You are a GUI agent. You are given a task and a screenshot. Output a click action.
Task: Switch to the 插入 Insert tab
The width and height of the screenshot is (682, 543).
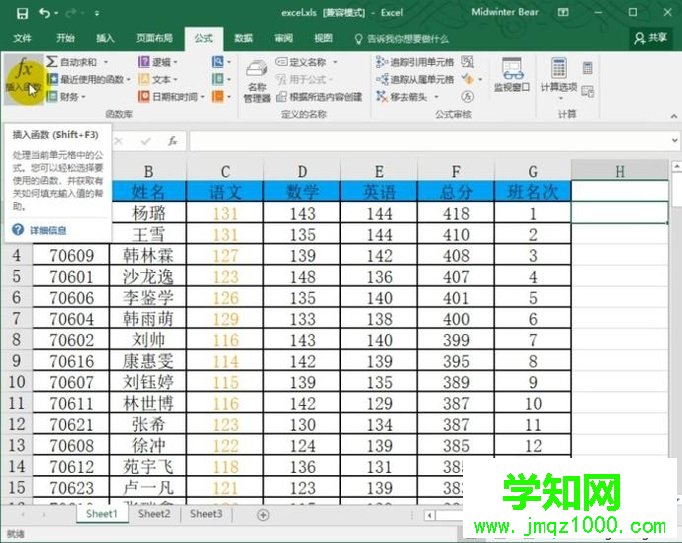(x=105, y=38)
